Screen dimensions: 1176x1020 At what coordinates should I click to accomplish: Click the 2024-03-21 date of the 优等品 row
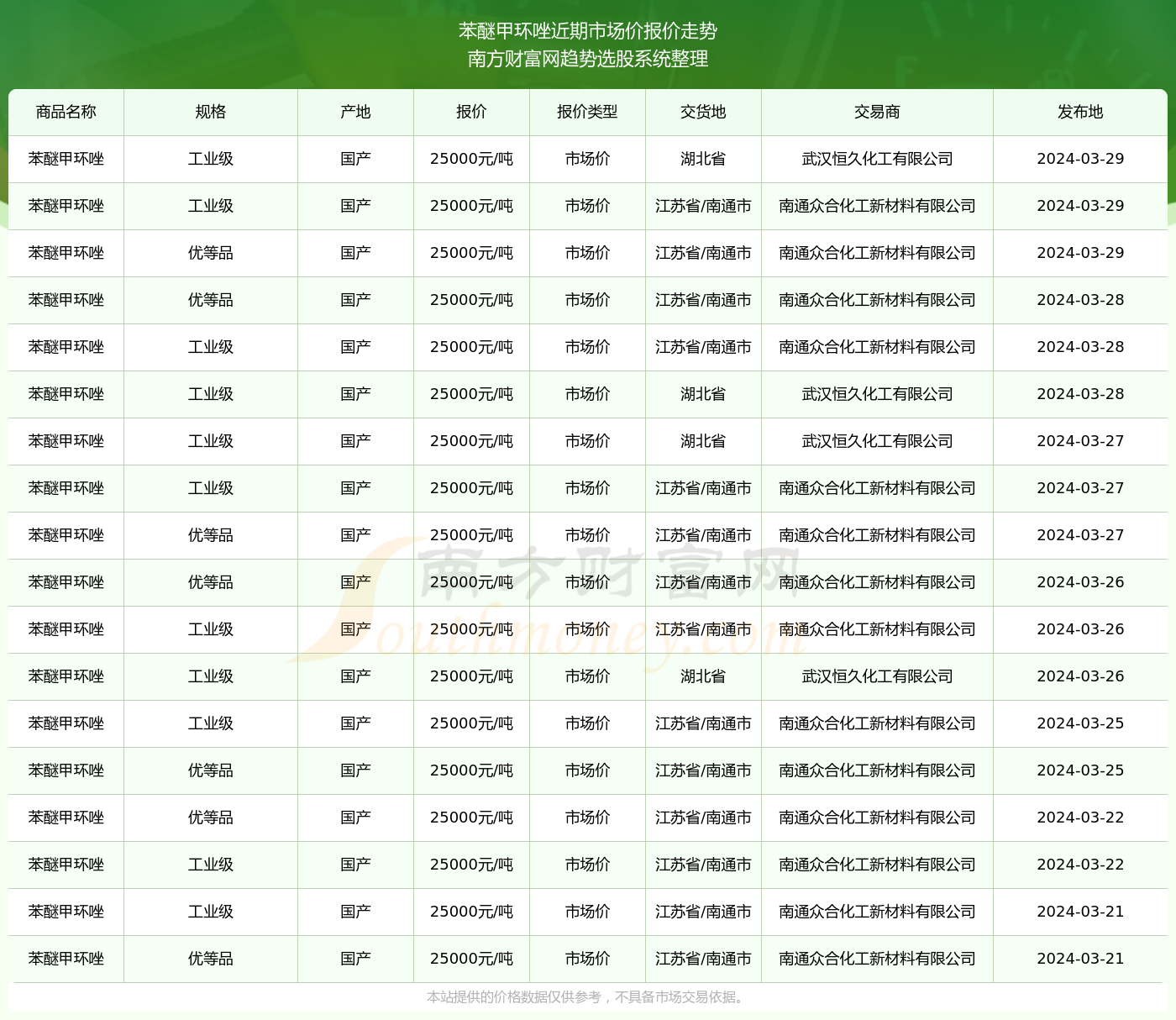click(x=1080, y=959)
